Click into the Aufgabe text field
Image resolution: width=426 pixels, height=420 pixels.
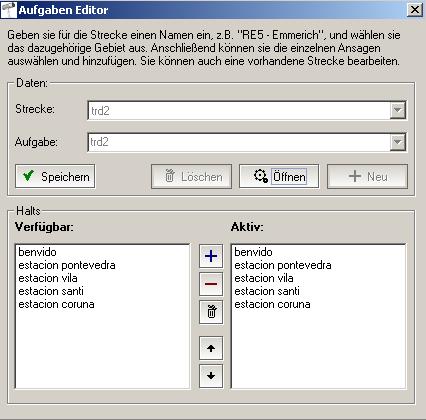point(239,142)
